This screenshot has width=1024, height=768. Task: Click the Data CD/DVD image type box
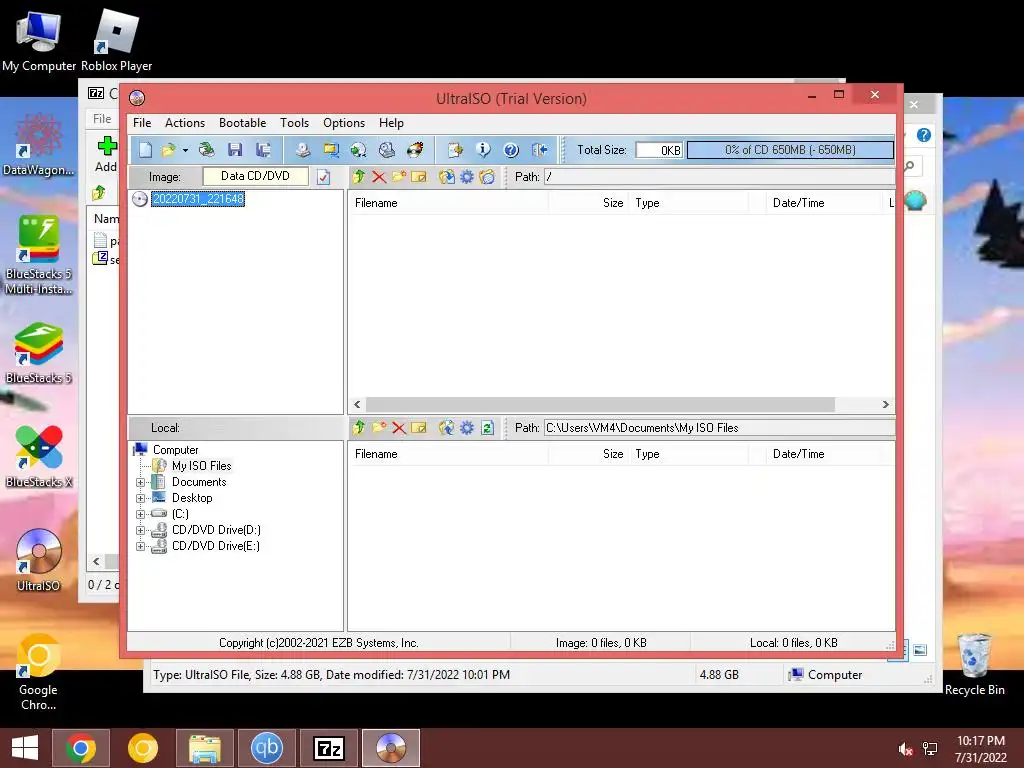[x=255, y=176]
